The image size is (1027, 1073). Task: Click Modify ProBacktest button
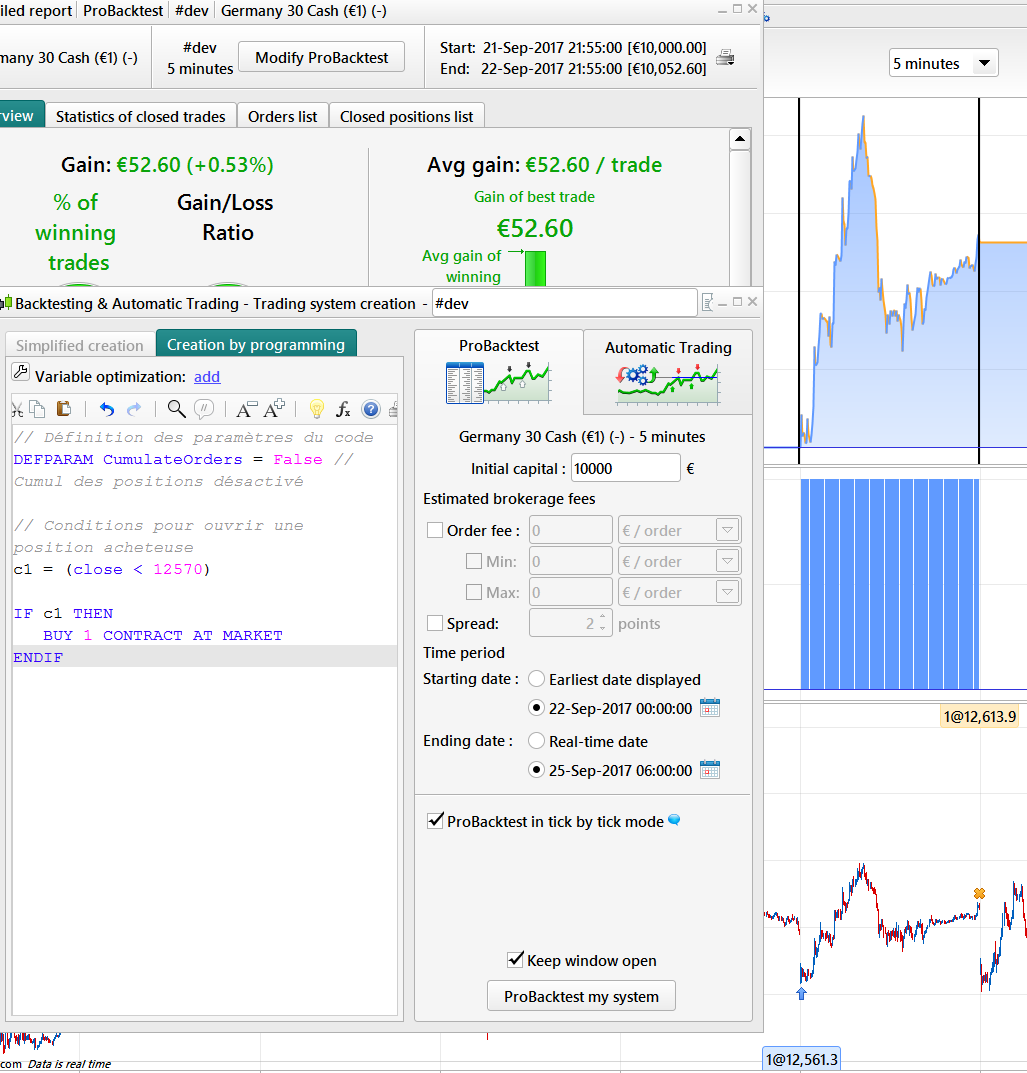(322, 57)
